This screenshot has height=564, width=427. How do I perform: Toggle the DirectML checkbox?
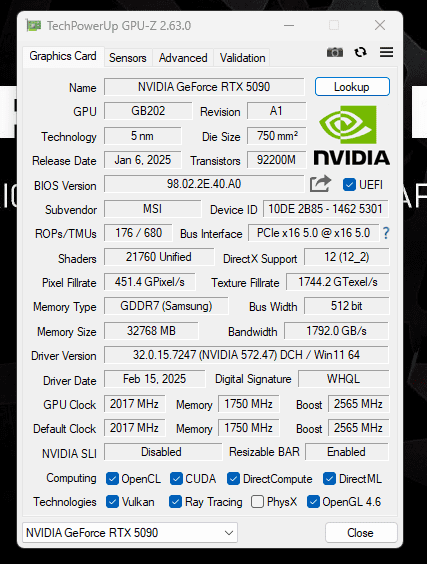point(329,479)
